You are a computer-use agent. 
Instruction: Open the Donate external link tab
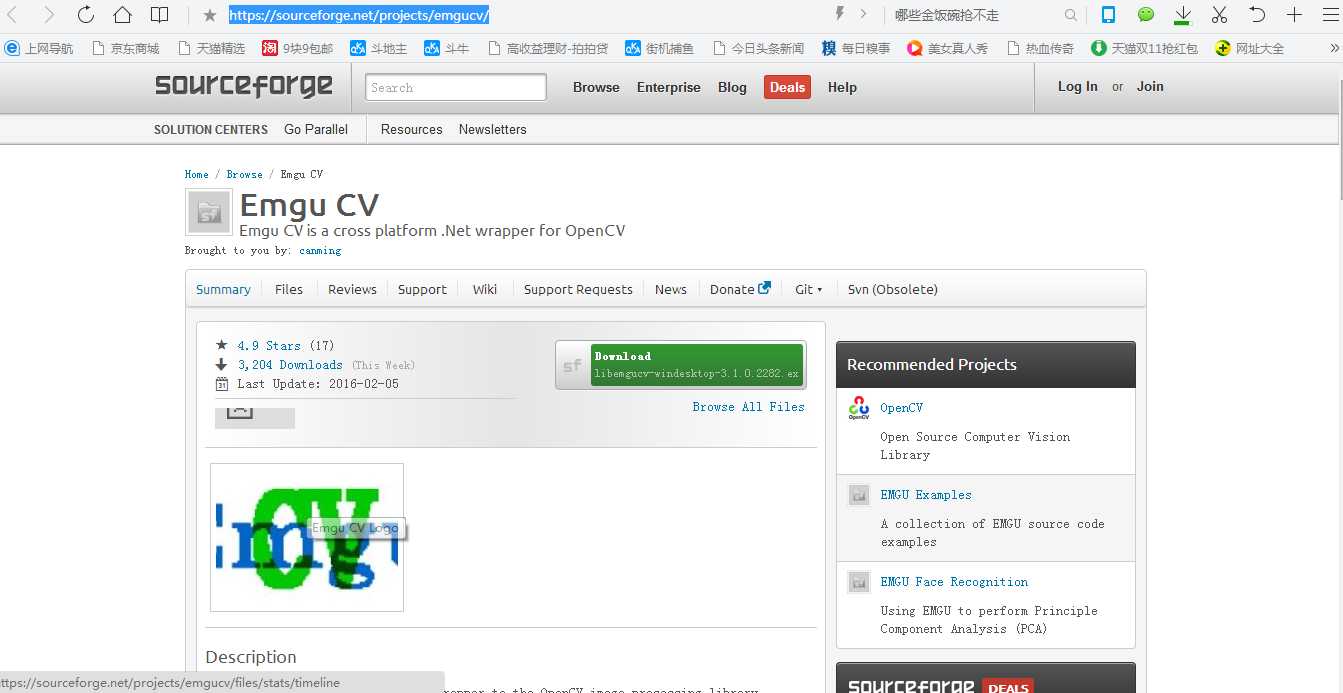tap(740, 289)
